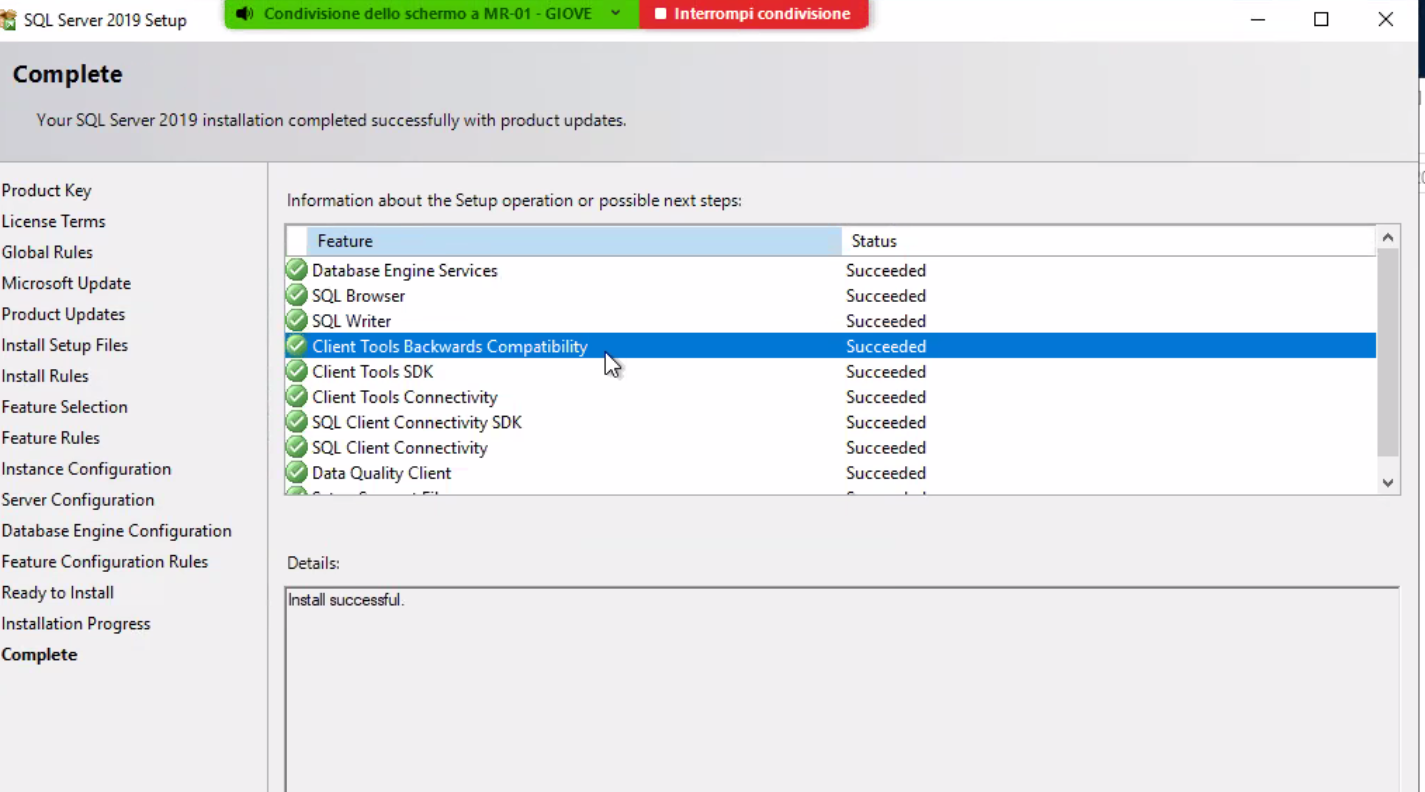
Task: Open the Instance Configuration page
Action: [x=86, y=469]
